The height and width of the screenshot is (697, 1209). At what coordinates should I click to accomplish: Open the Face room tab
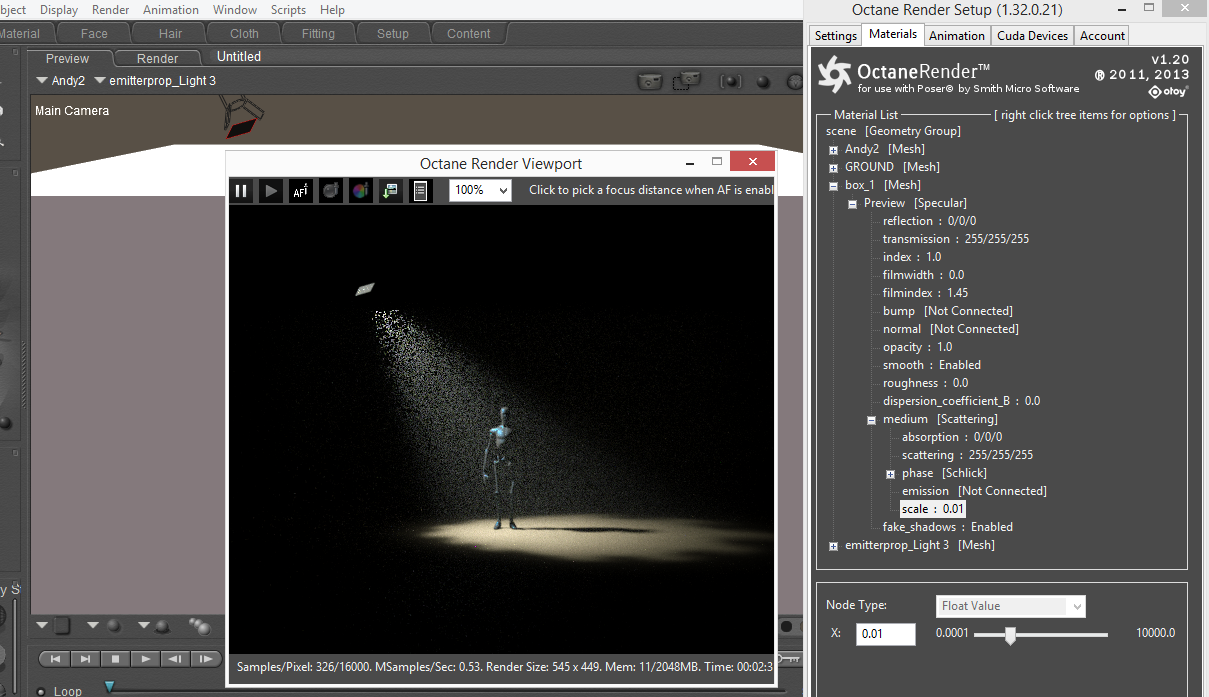pos(94,33)
